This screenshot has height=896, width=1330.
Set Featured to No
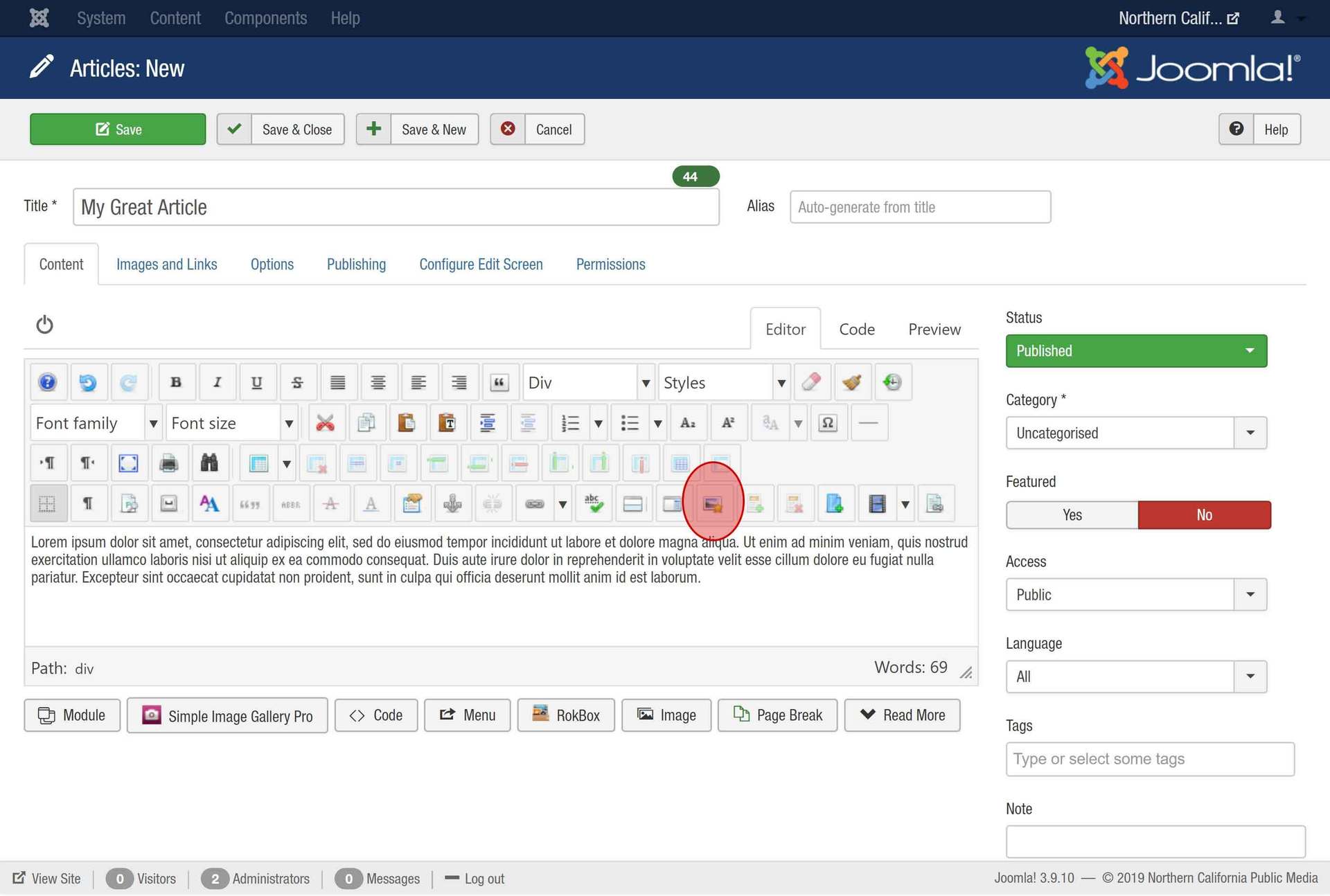[1204, 515]
